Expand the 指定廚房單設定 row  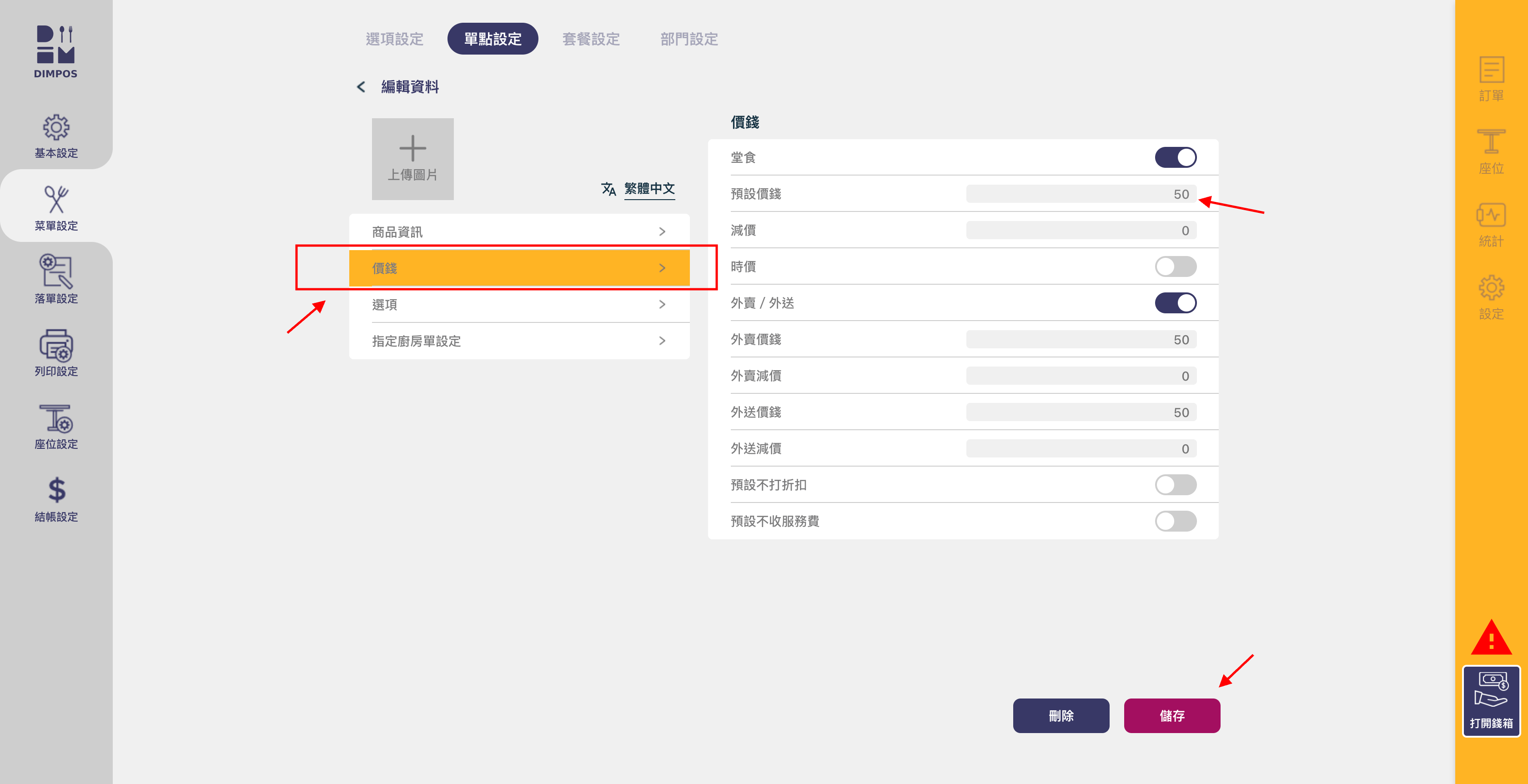(519, 341)
